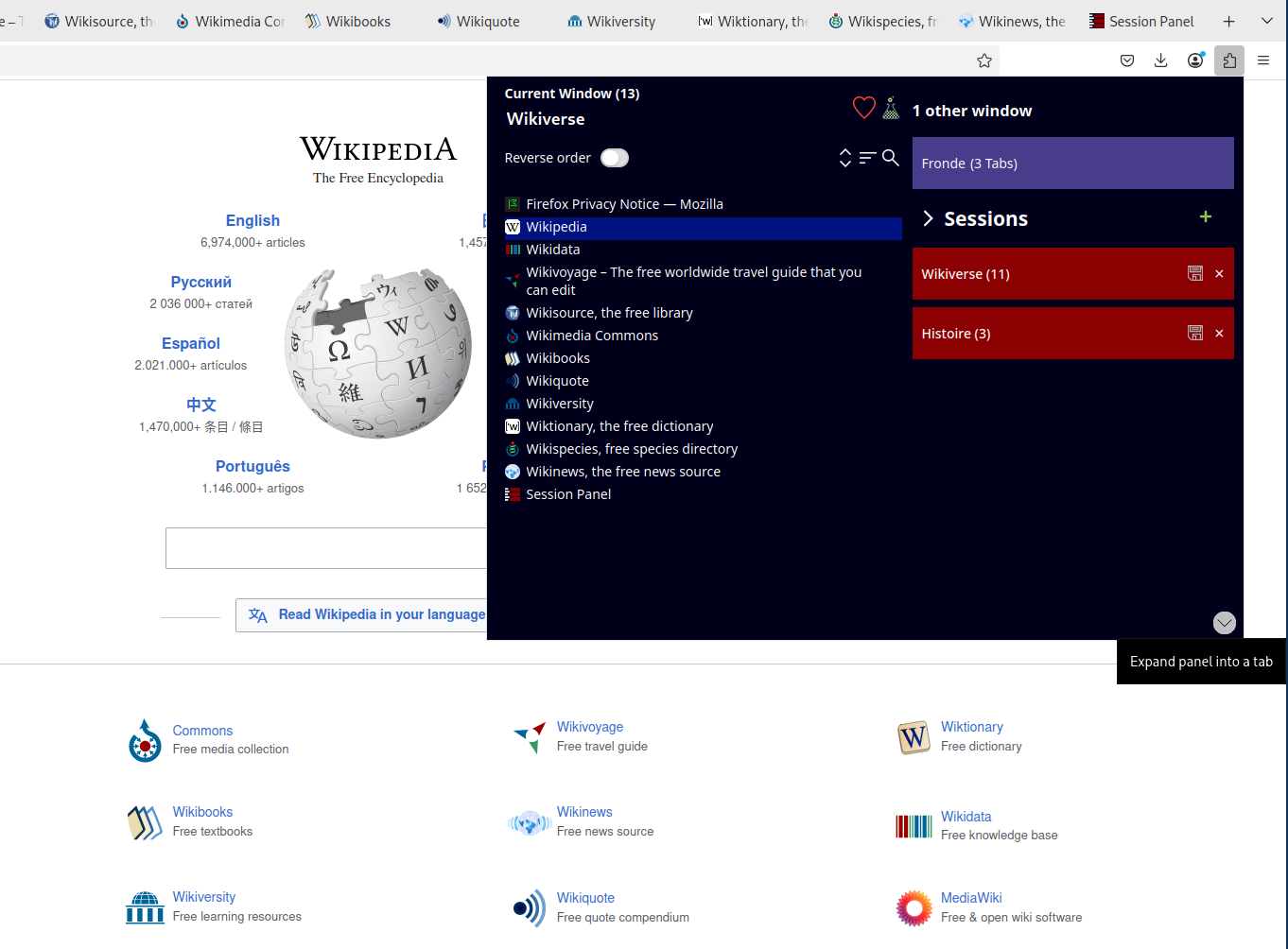This screenshot has height=949, width=1288.
Task: Add a new session with green plus
Action: coord(1206,216)
